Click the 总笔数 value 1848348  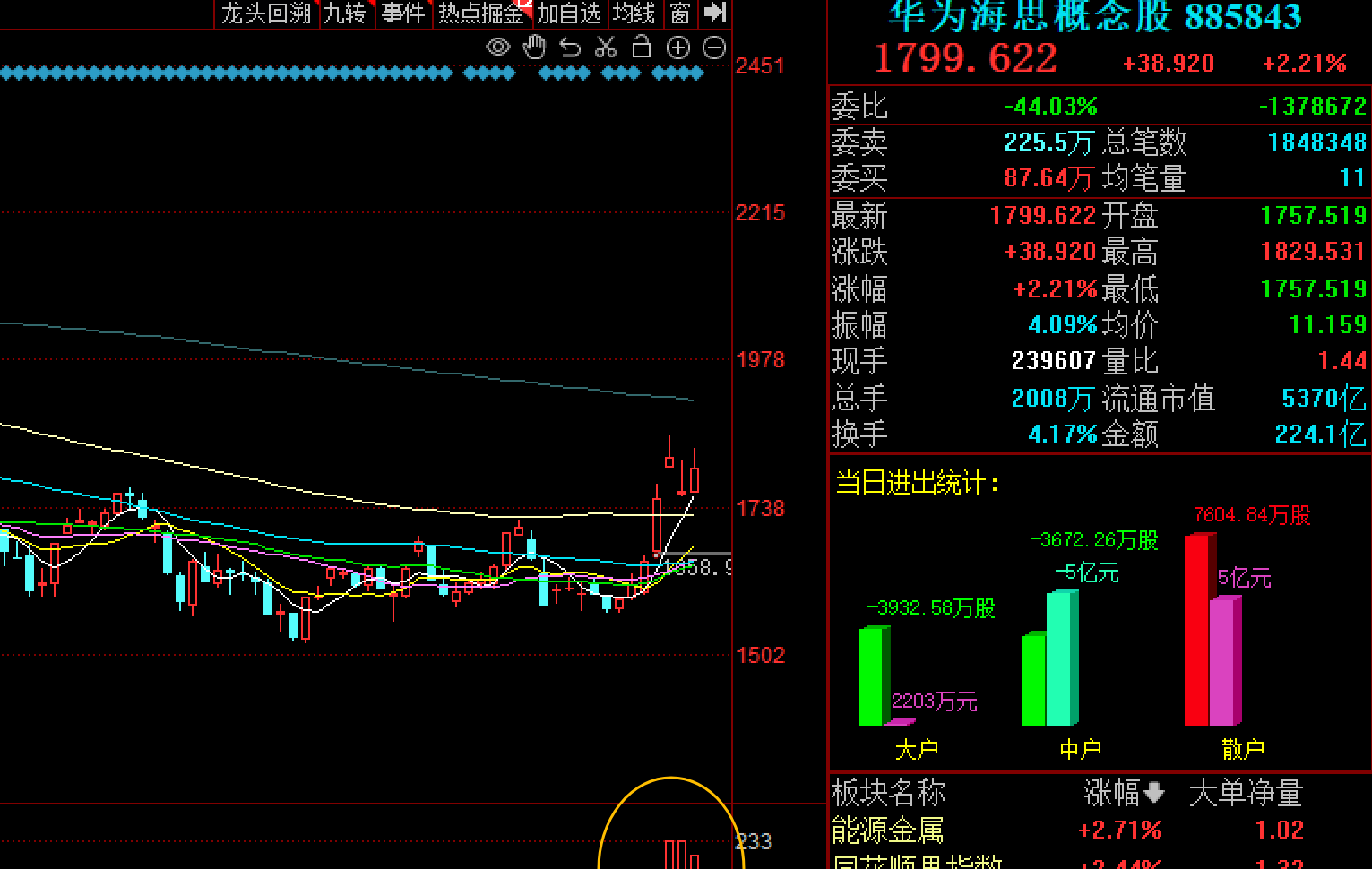1317,142
